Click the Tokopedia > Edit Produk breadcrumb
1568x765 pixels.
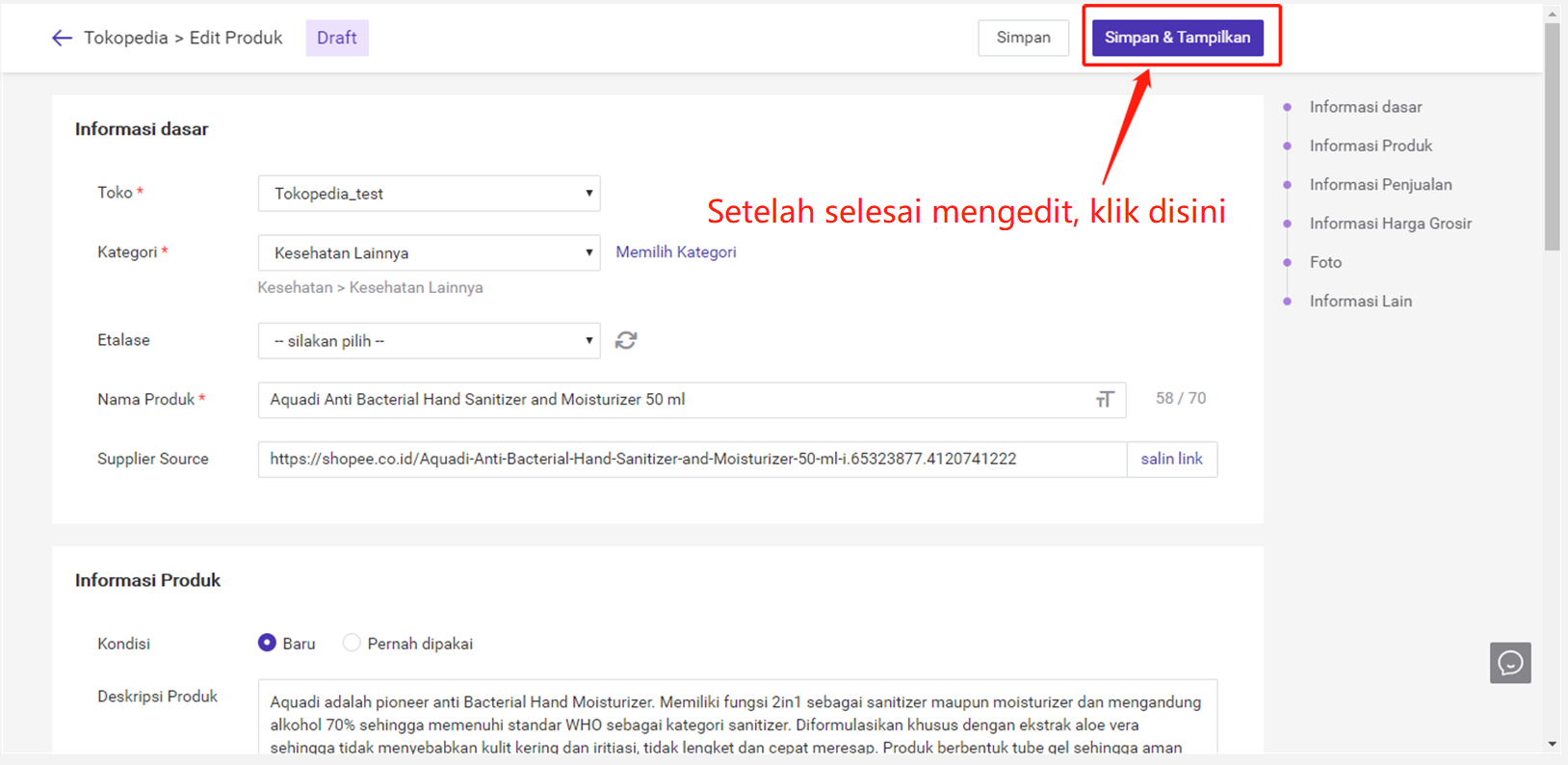click(183, 38)
